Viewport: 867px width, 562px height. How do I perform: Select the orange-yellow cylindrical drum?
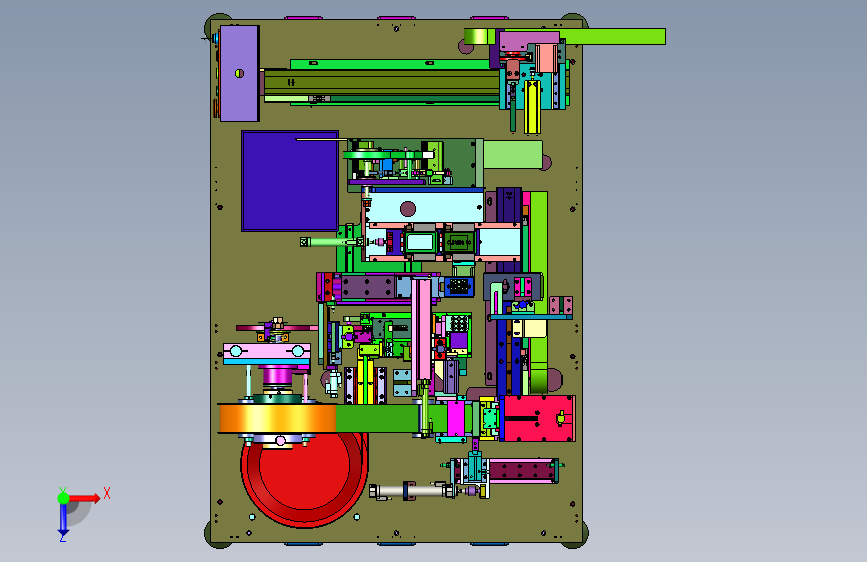tap(277, 418)
